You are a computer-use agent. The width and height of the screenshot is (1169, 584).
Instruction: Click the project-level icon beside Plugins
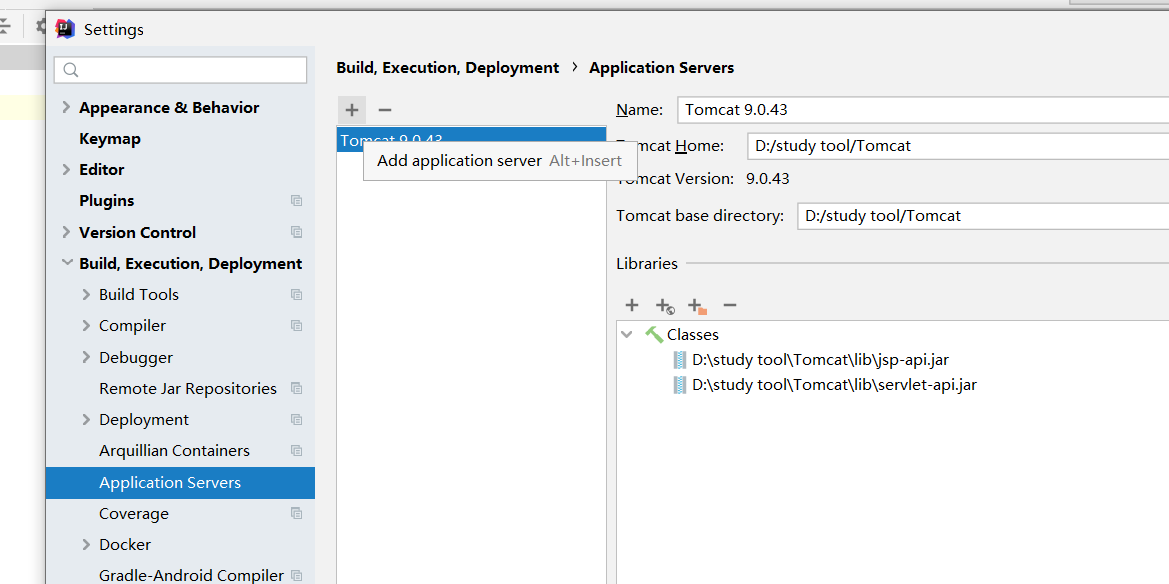(296, 201)
